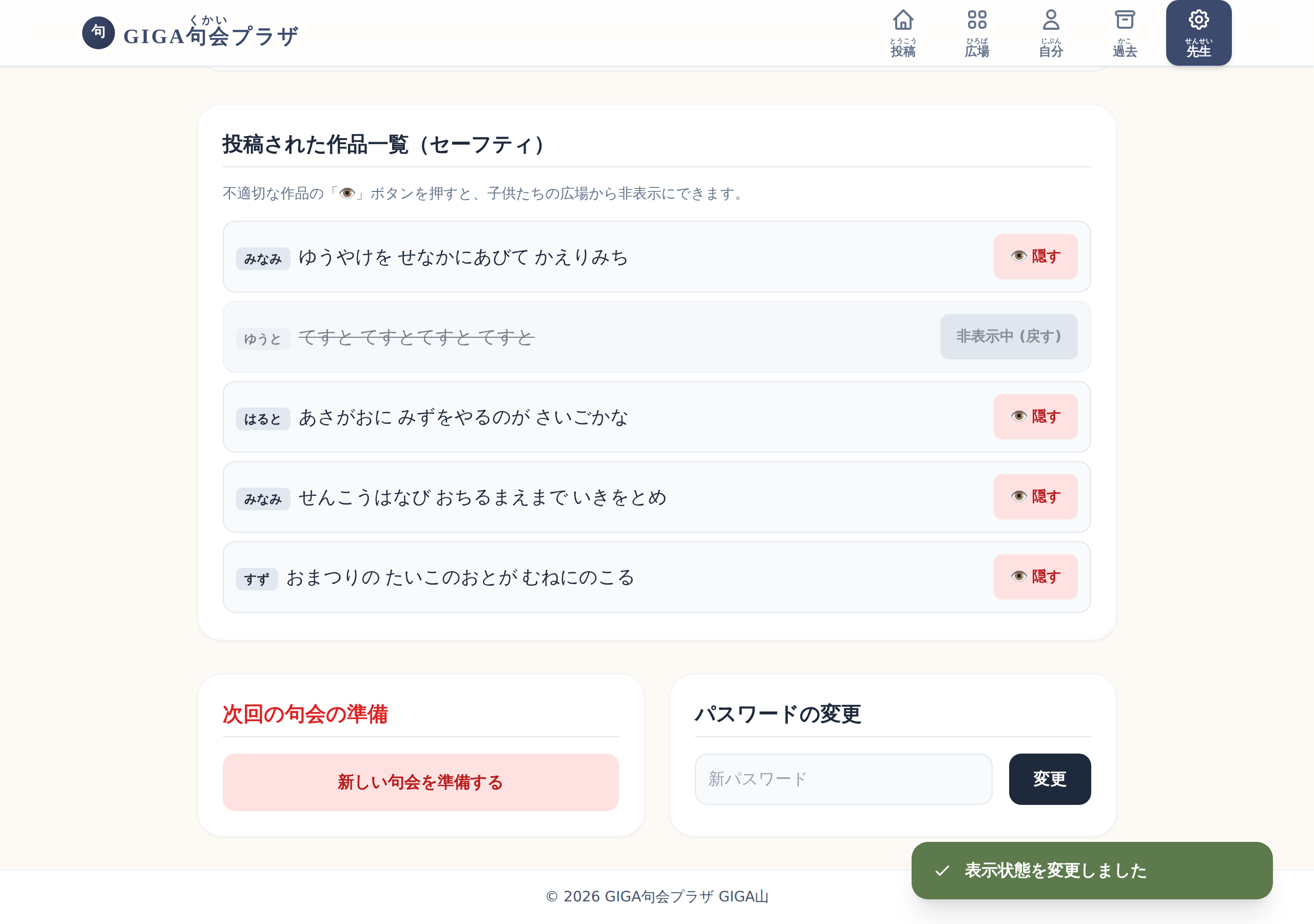The height and width of the screenshot is (924, 1314).
Task: Click the round 句 logo badge
Action: (x=99, y=33)
